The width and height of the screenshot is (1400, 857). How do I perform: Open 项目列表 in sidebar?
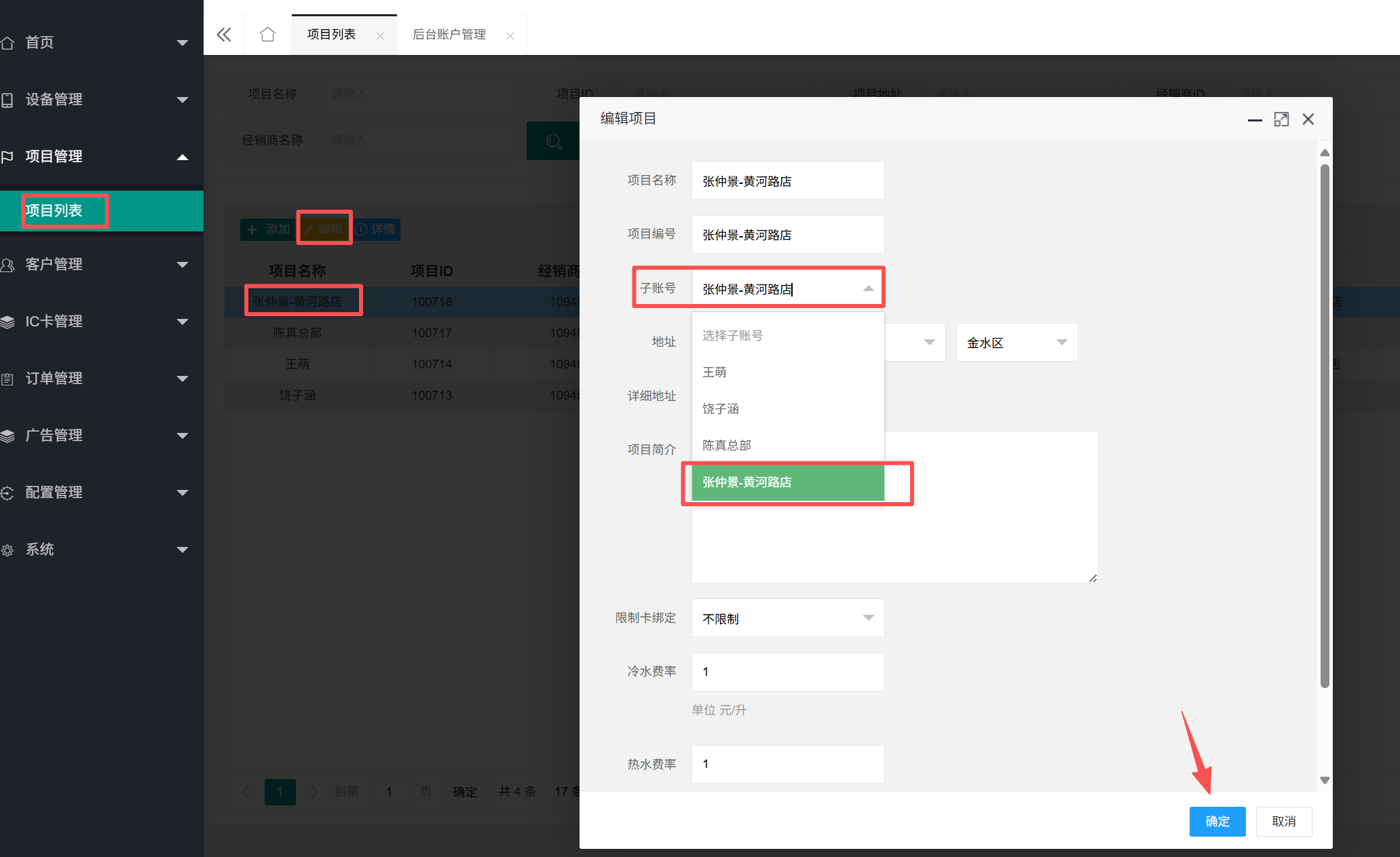102,211
